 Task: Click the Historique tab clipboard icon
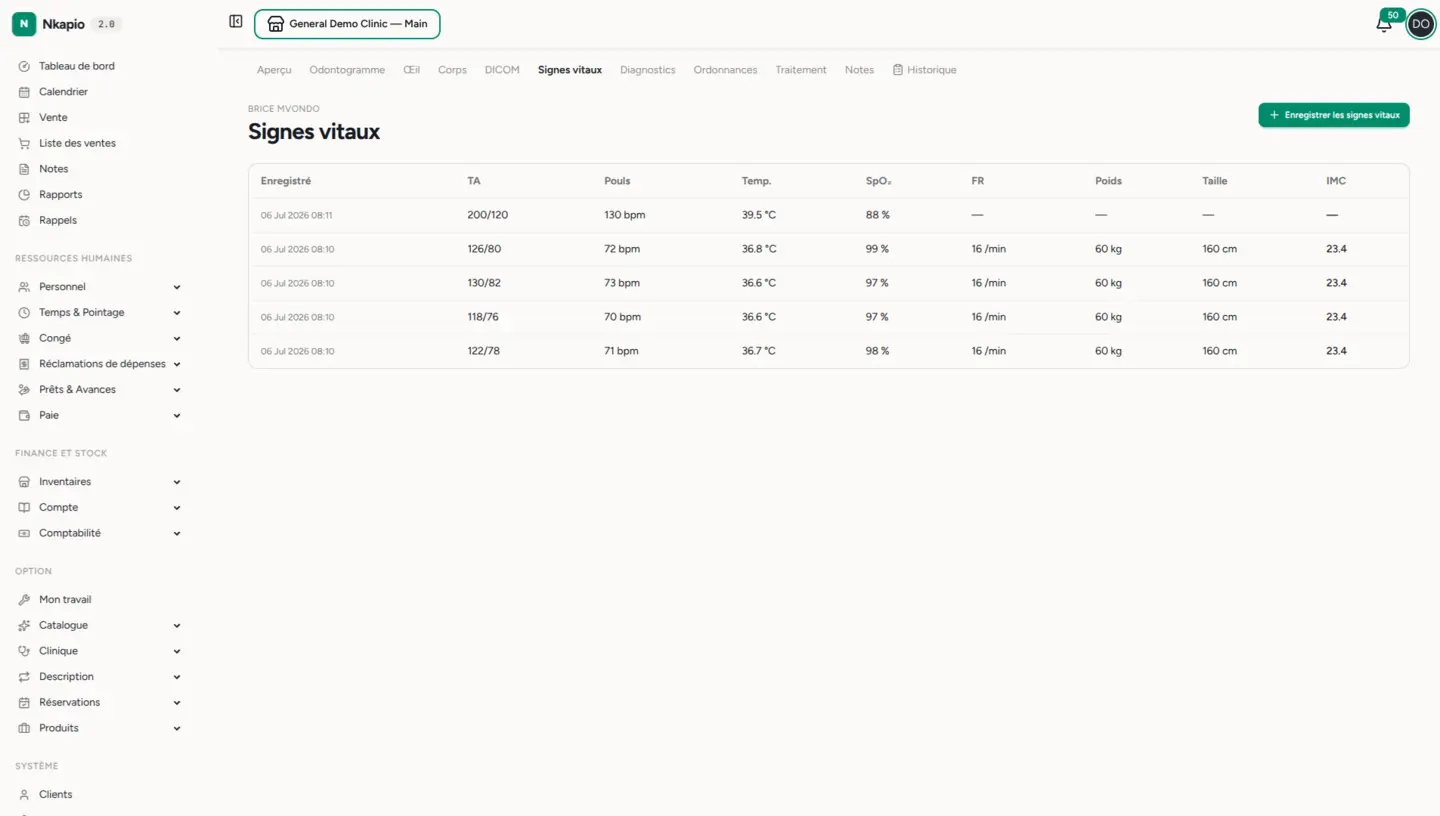click(898, 70)
